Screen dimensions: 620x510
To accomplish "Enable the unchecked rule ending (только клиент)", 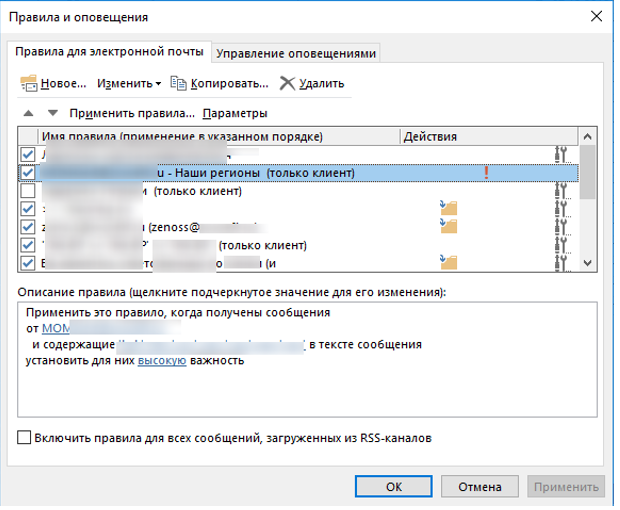I will (28, 191).
